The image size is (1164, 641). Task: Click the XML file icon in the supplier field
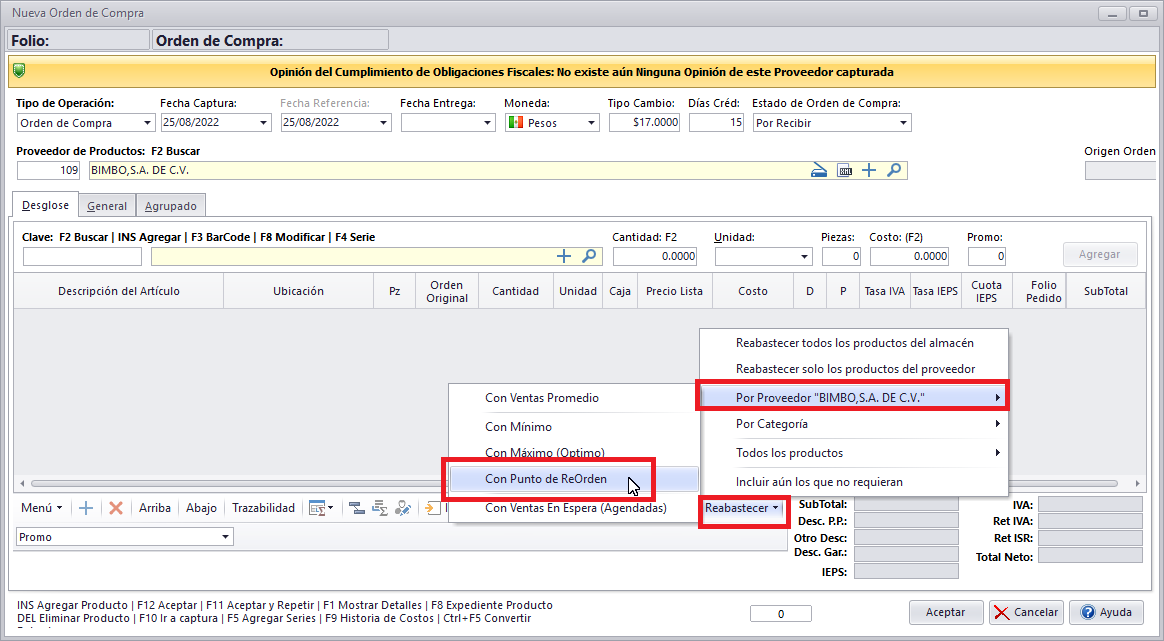click(845, 170)
